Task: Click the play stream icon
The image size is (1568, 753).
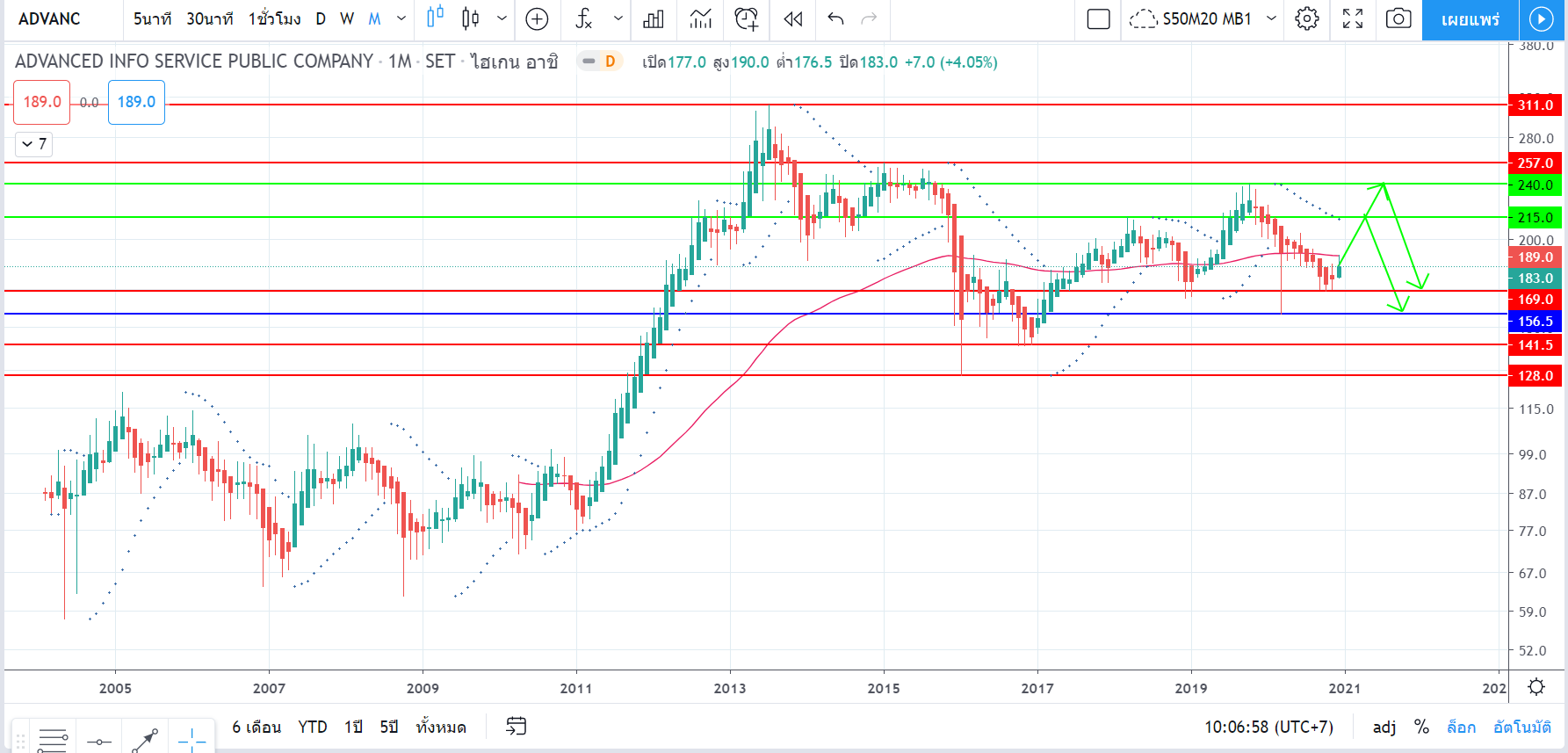Action: click(1542, 19)
